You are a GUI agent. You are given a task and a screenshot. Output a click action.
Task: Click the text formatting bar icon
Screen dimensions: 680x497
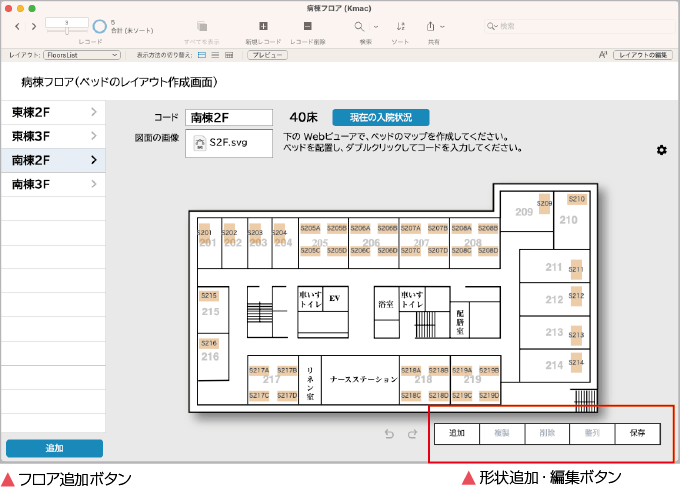[603, 55]
